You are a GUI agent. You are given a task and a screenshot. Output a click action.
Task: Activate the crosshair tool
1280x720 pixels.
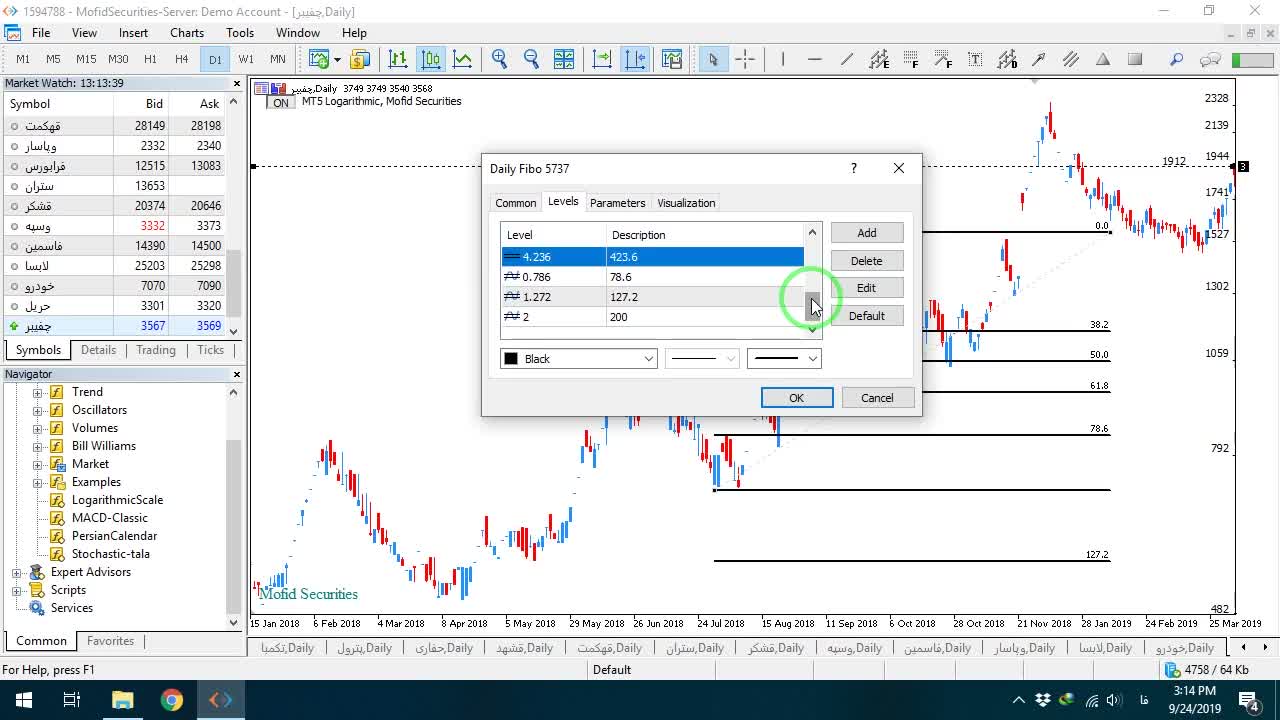point(745,59)
